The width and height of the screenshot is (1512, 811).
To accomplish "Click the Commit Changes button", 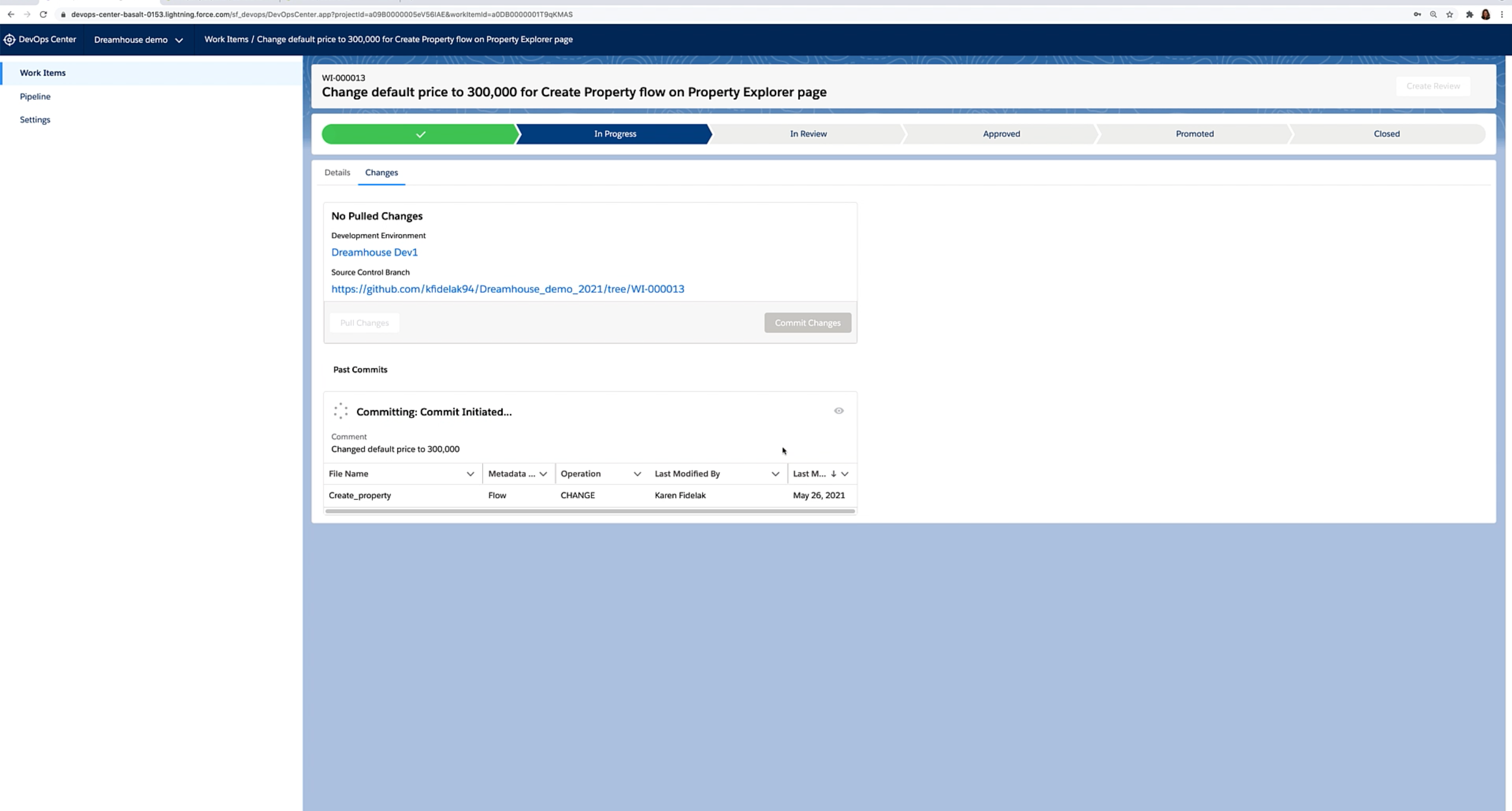I will click(x=807, y=323).
